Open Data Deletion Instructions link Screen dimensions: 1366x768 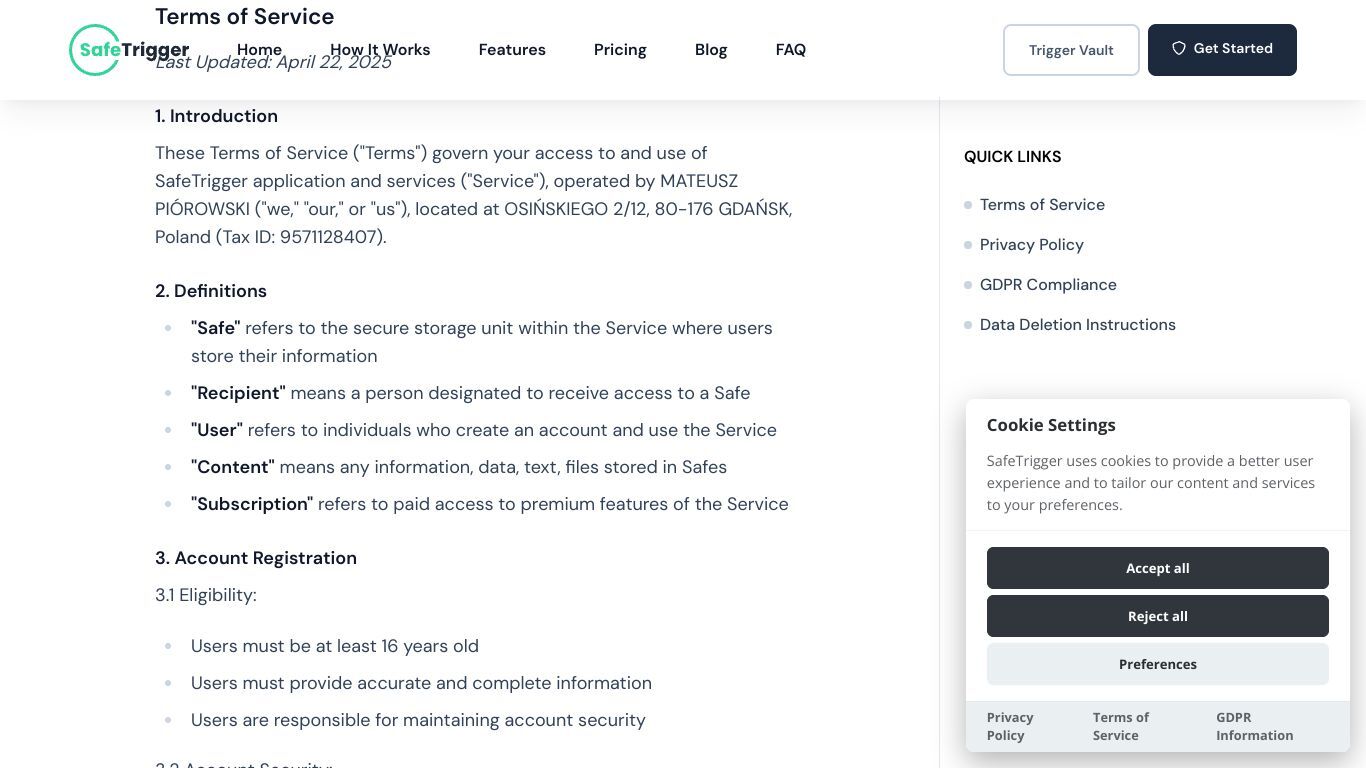[x=1078, y=325]
